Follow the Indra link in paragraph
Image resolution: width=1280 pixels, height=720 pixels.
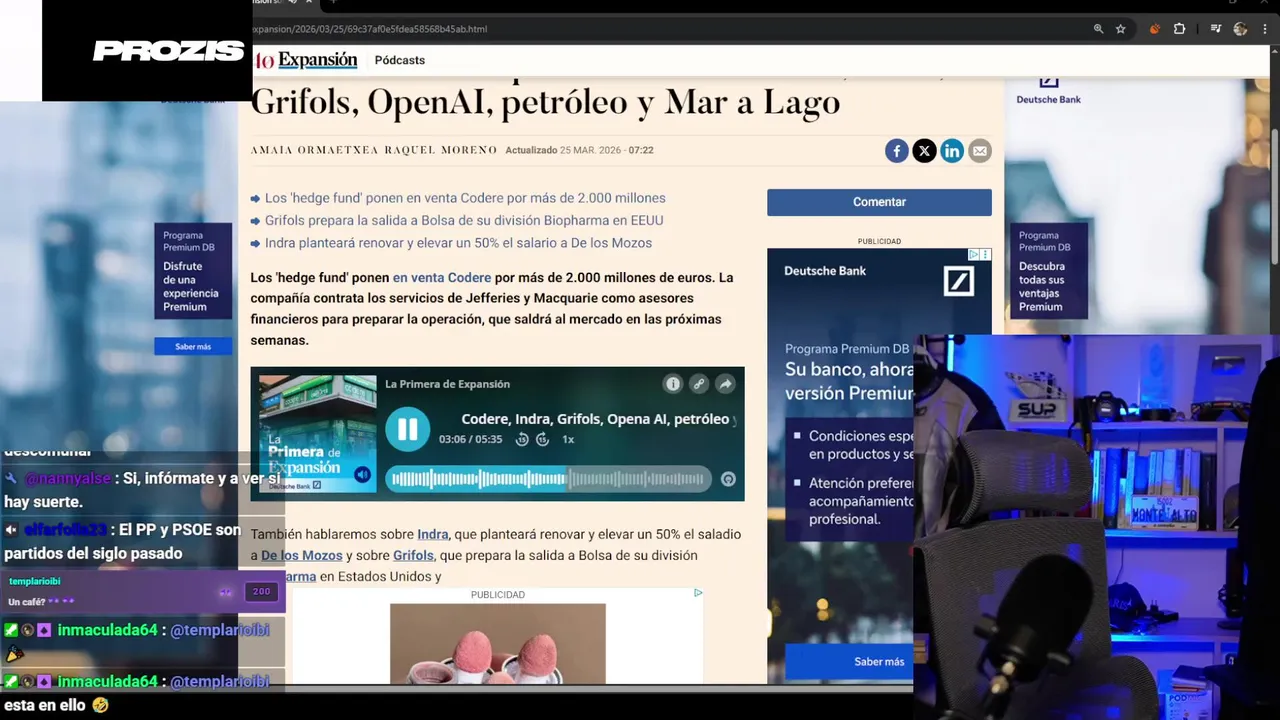click(x=433, y=534)
